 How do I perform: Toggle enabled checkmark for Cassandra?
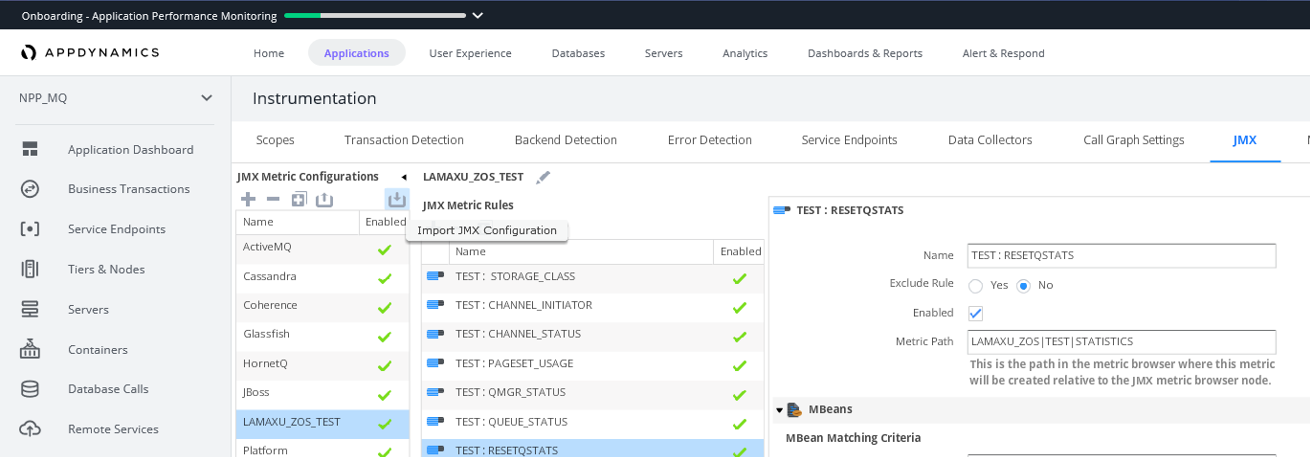[384, 279]
